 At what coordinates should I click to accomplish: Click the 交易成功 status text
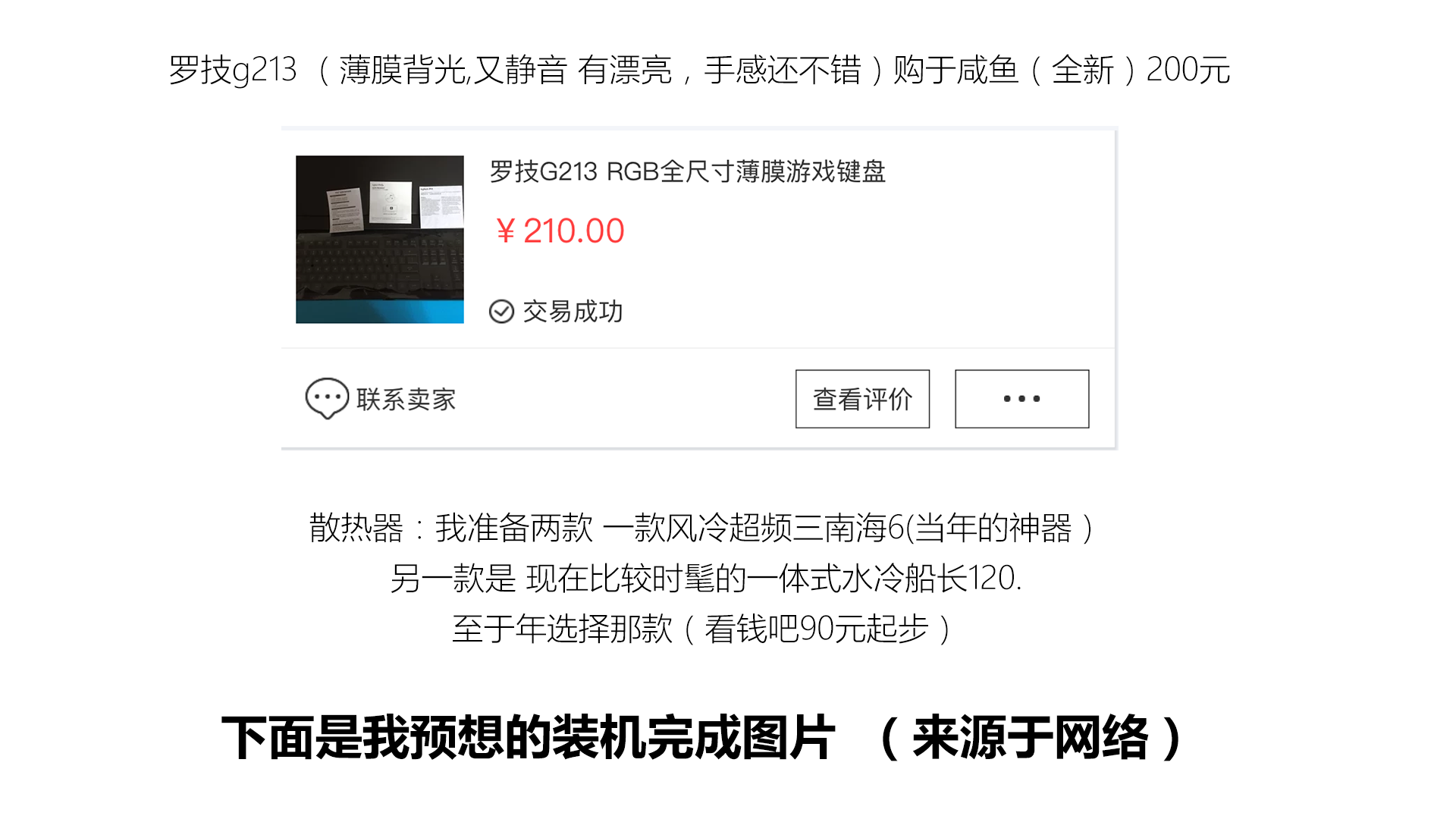click(573, 312)
